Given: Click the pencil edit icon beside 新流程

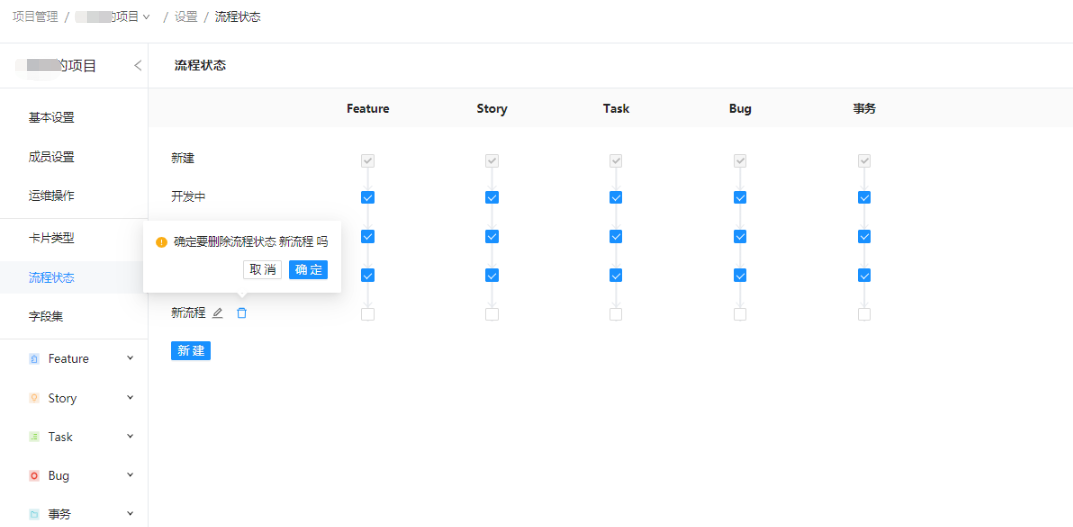Looking at the screenshot, I should (218, 313).
